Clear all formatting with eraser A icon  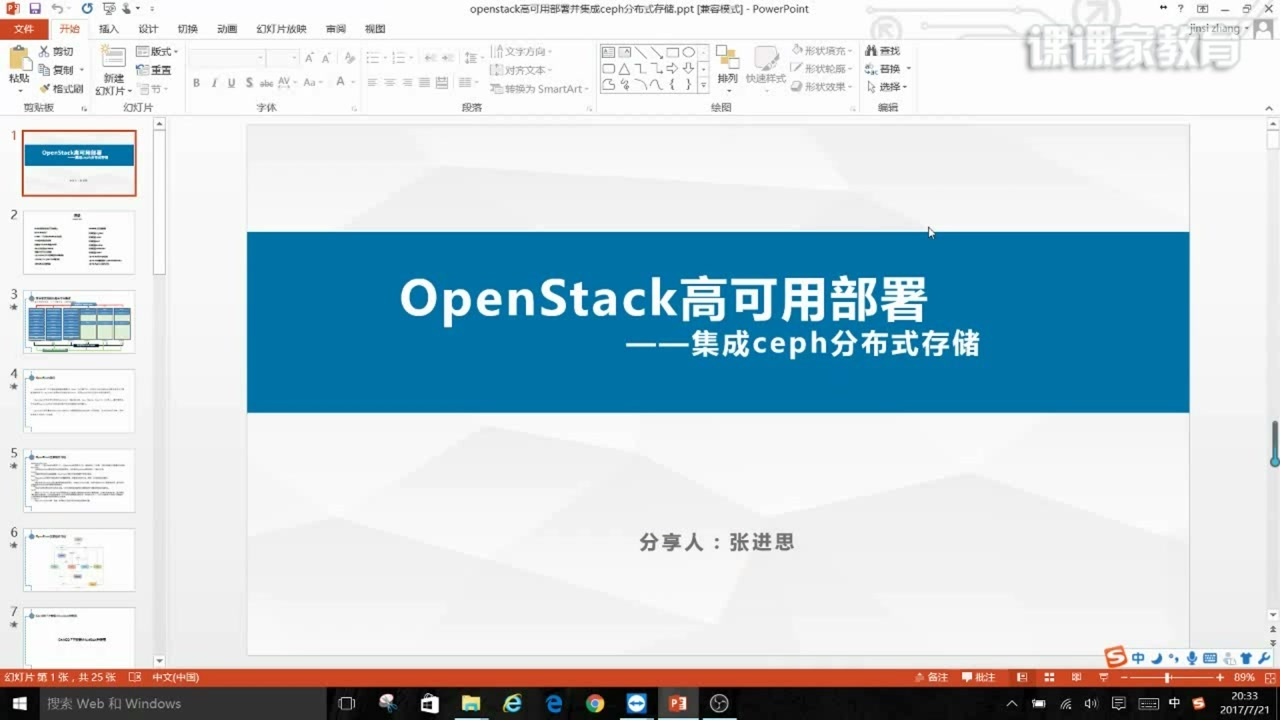click(x=349, y=58)
